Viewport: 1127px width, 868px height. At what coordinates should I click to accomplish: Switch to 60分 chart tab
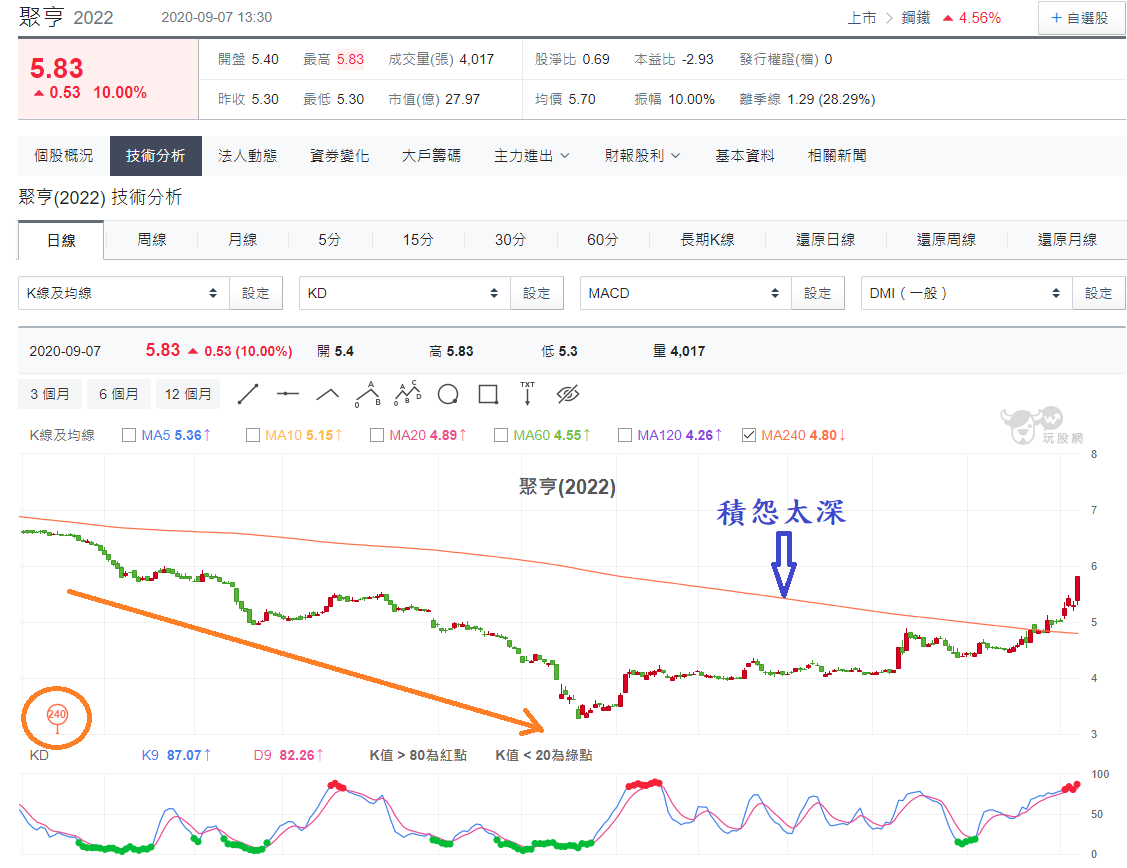pos(602,239)
